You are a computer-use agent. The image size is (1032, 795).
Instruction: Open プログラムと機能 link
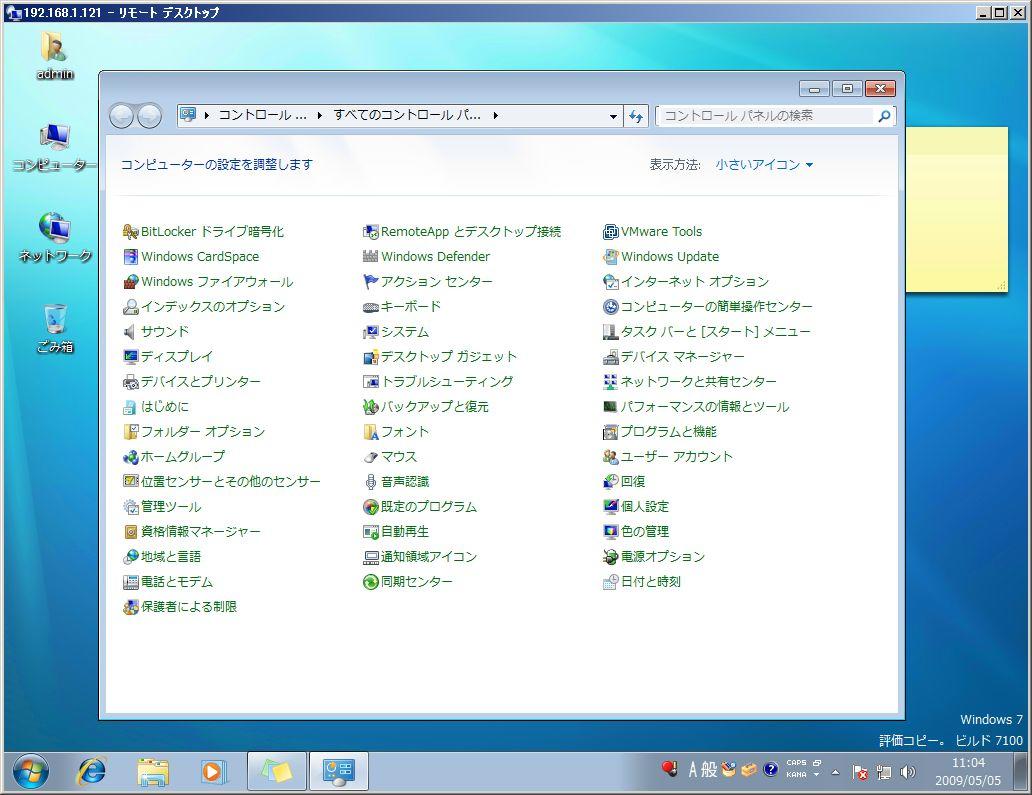(669, 432)
